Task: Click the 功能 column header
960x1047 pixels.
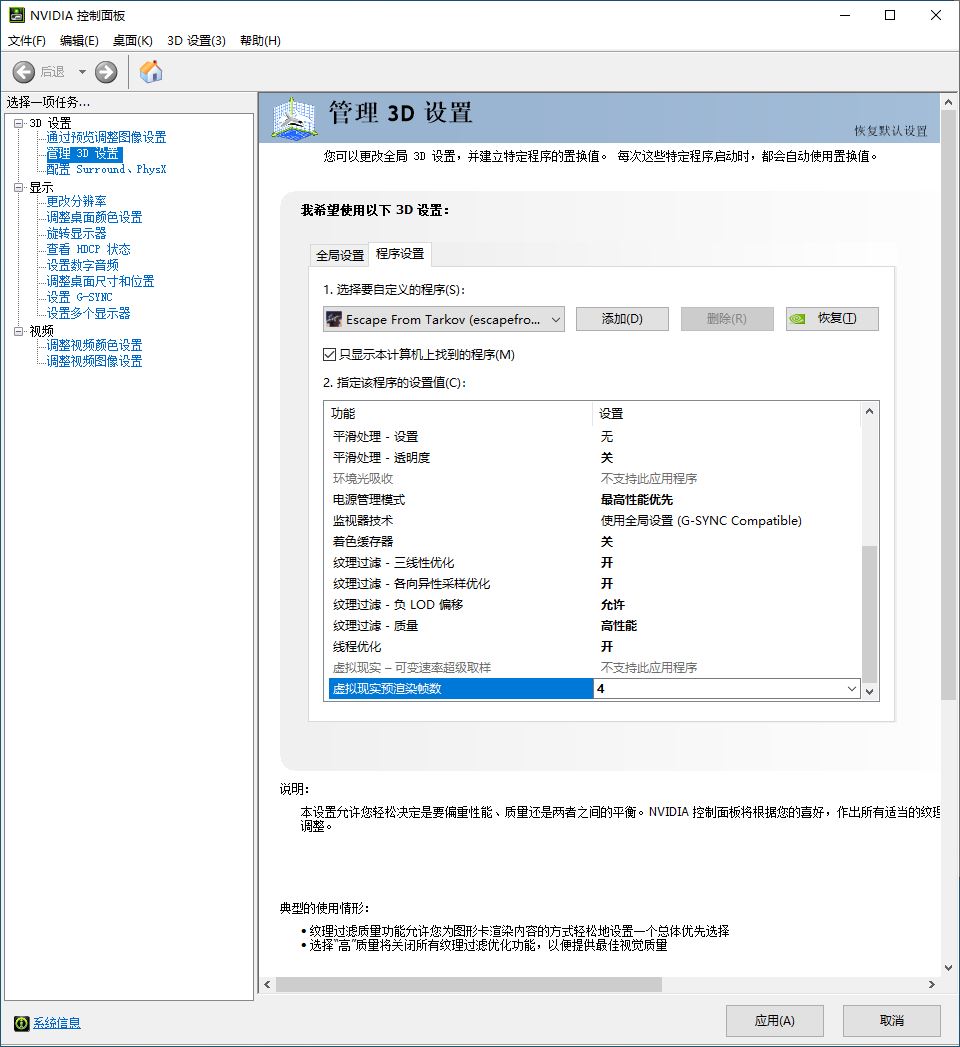Action: point(459,413)
